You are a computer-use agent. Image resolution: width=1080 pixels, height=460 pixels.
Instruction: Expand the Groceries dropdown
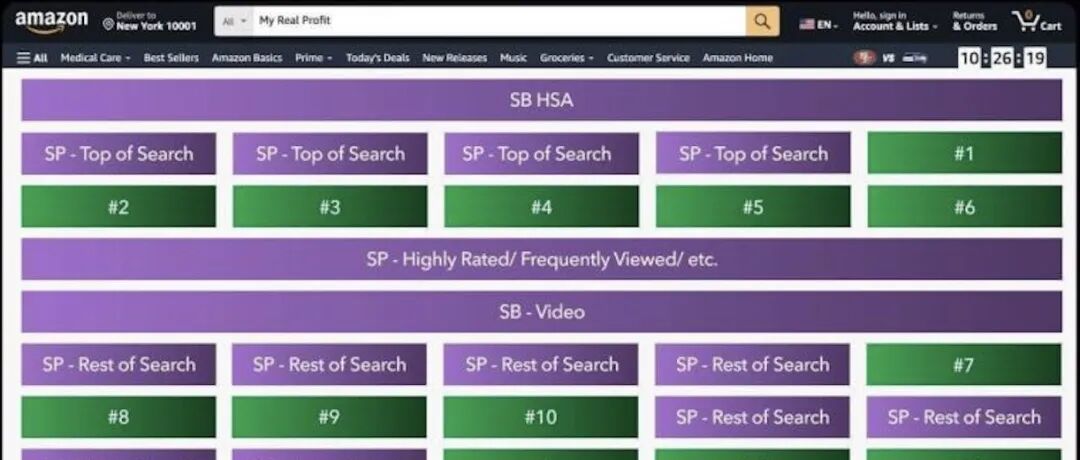click(566, 58)
